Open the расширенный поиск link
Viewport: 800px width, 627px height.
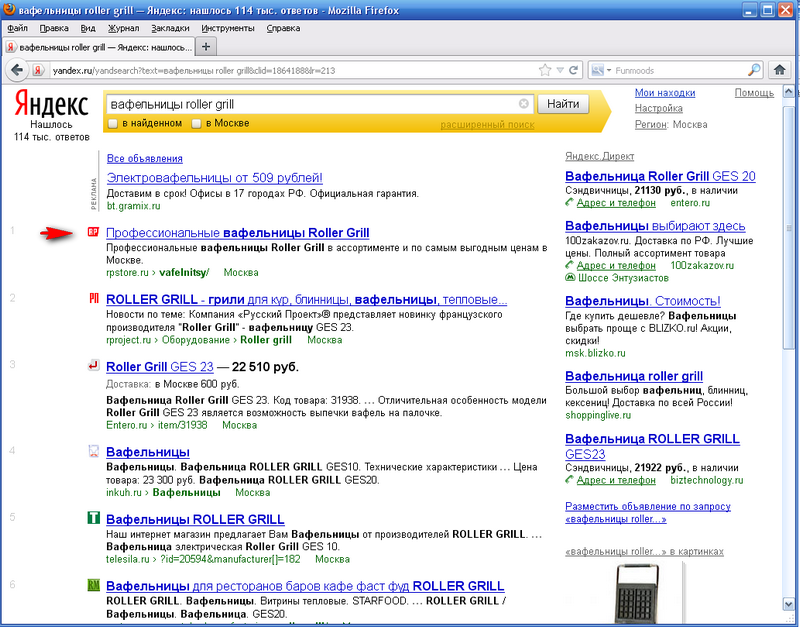point(487,124)
